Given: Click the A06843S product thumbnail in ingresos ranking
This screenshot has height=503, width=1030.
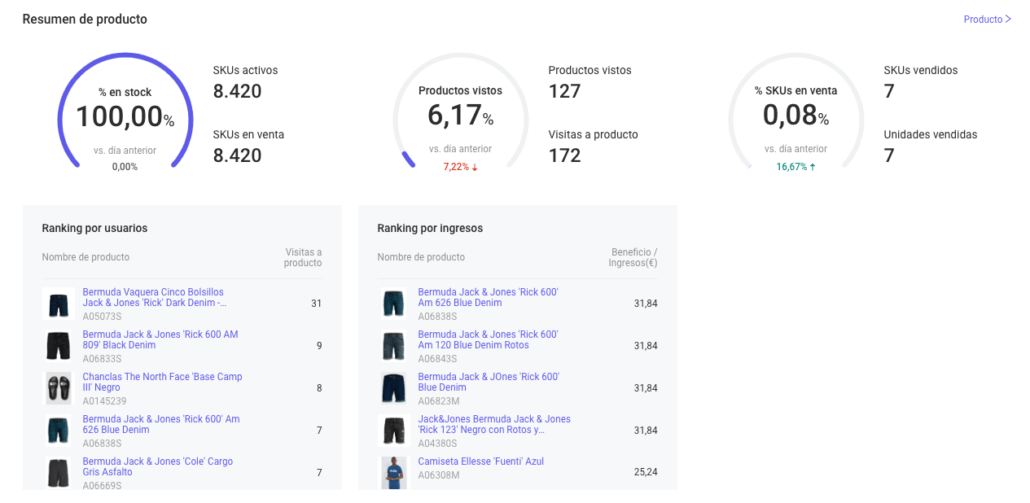Looking at the screenshot, I should point(394,345).
